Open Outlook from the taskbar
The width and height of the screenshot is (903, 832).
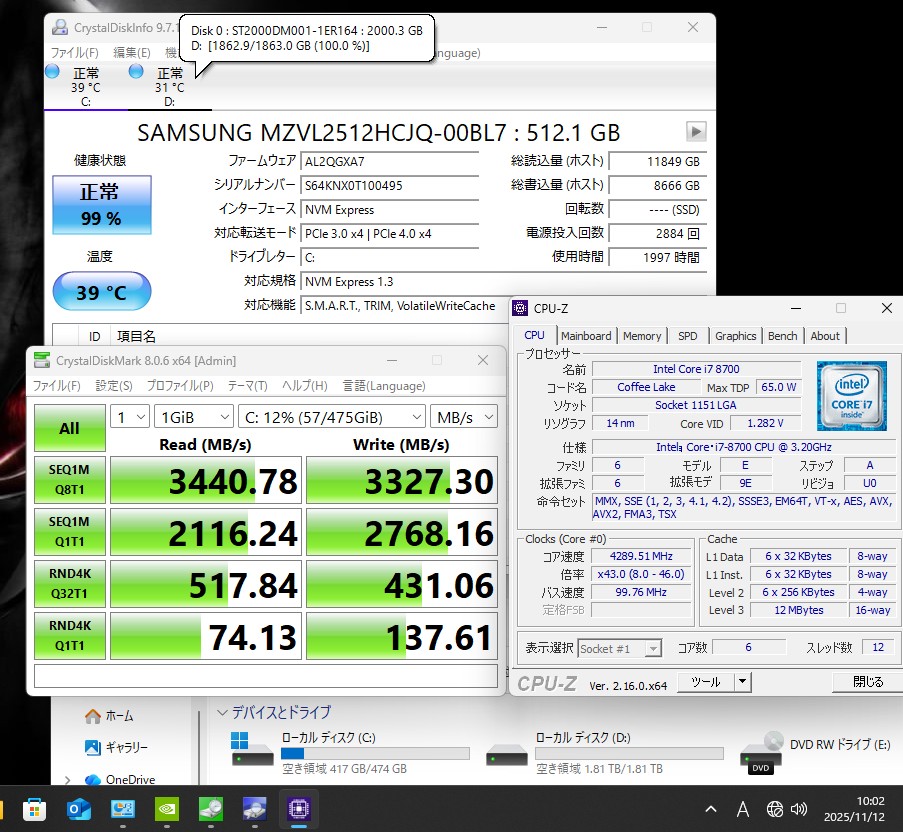(78, 808)
